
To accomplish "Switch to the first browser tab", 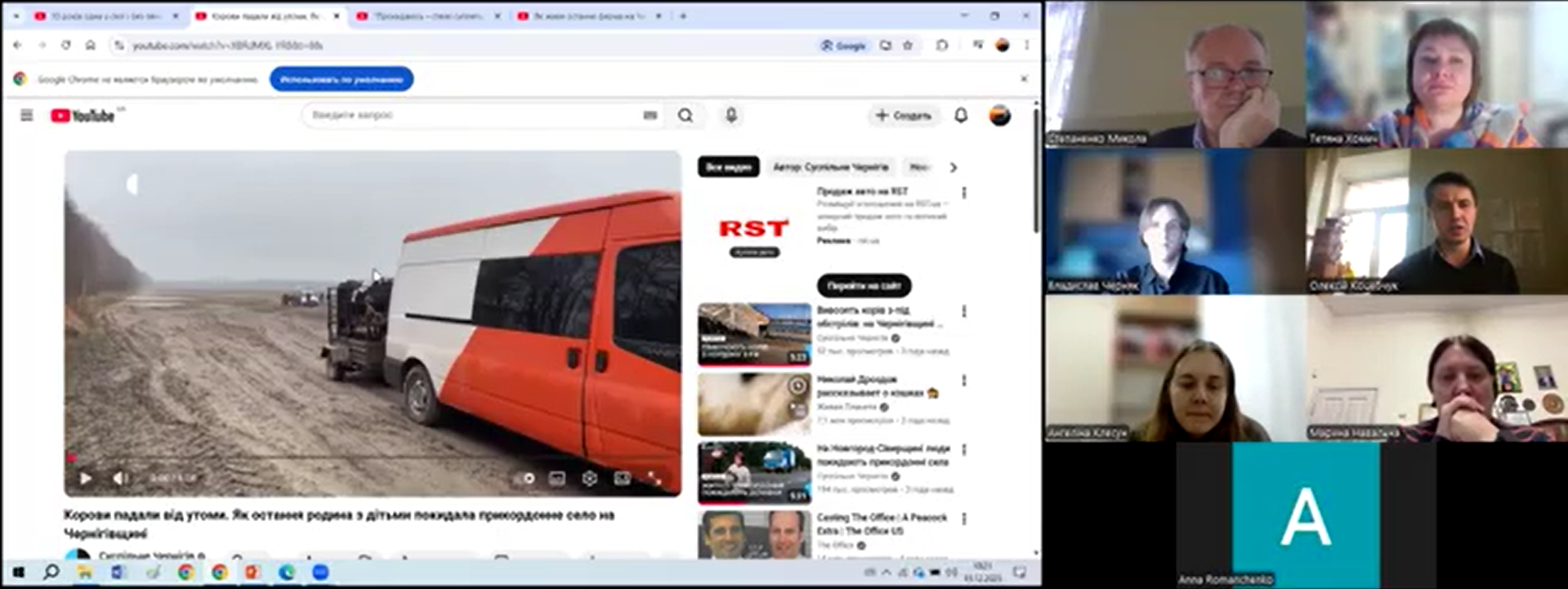I will (106, 16).
